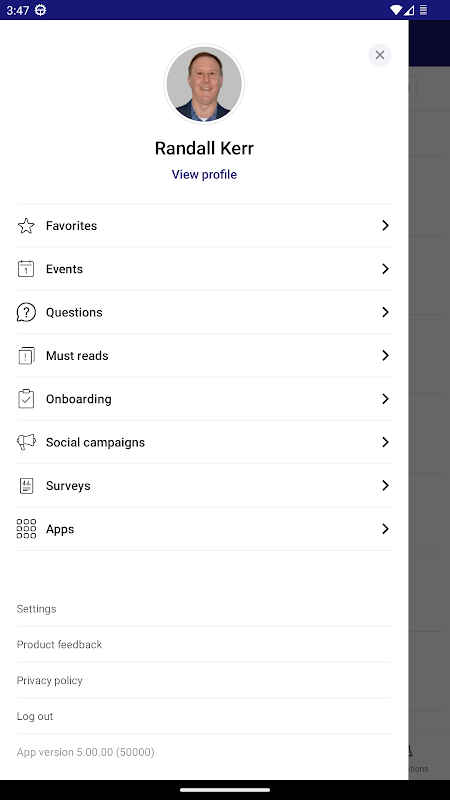Tap the Must reads document icon
This screenshot has width=450, height=800.
point(26,356)
